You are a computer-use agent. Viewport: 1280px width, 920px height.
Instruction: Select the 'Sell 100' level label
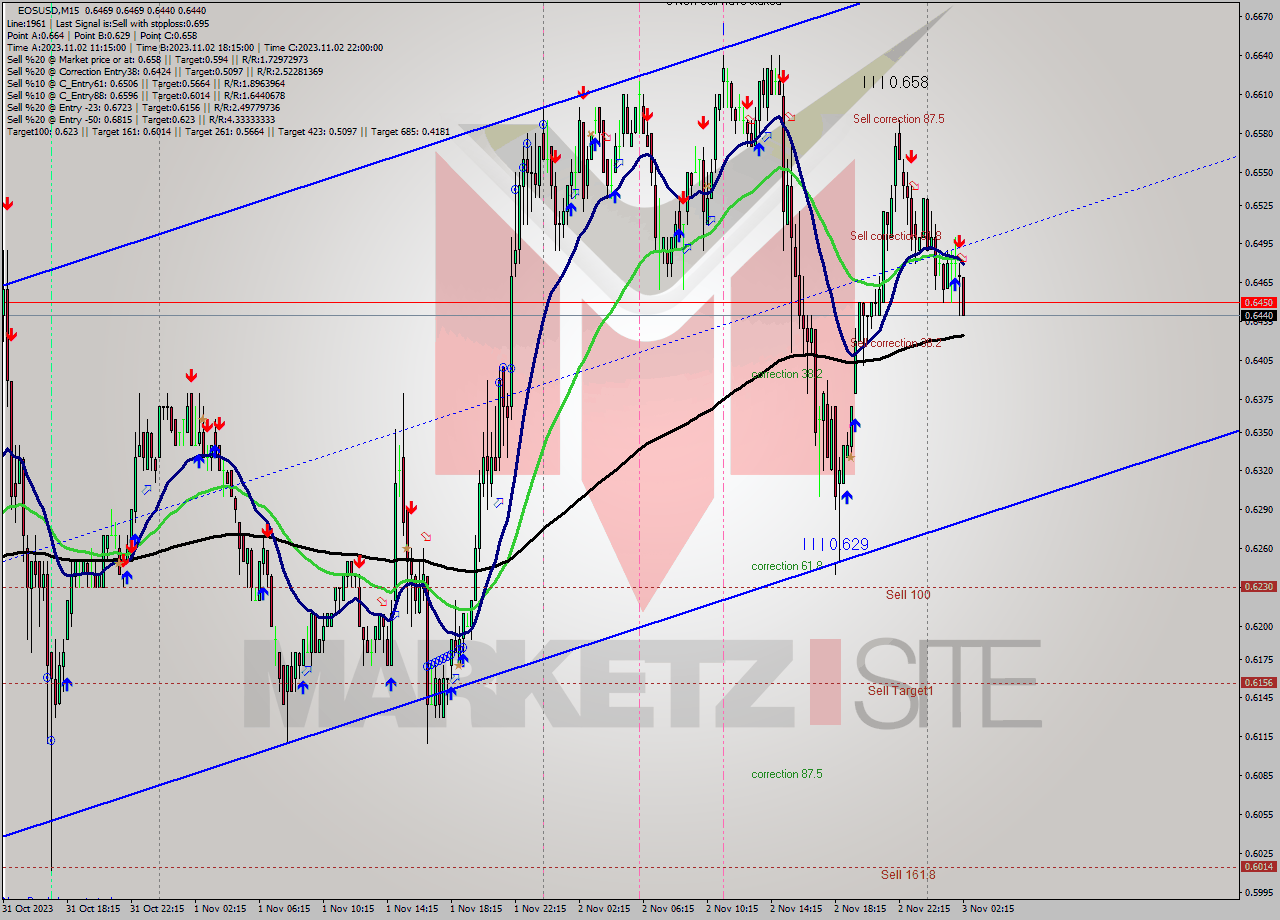pyautogui.click(x=908, y=595)
